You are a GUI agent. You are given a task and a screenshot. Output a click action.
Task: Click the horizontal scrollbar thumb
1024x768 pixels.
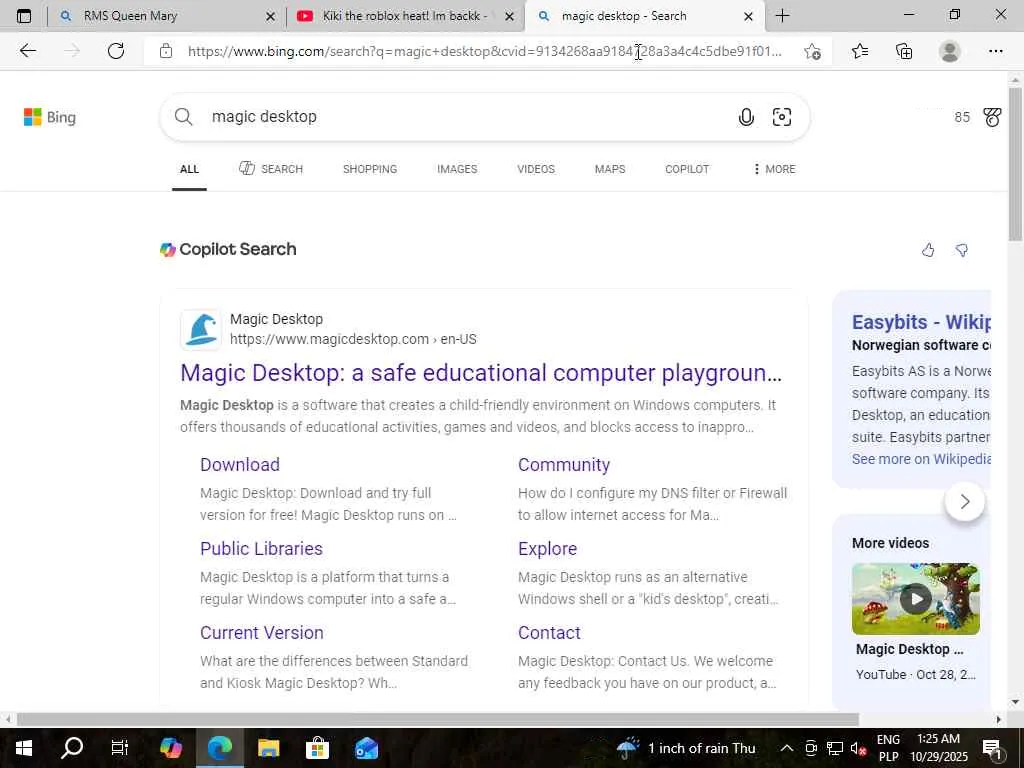coord(438,719)
